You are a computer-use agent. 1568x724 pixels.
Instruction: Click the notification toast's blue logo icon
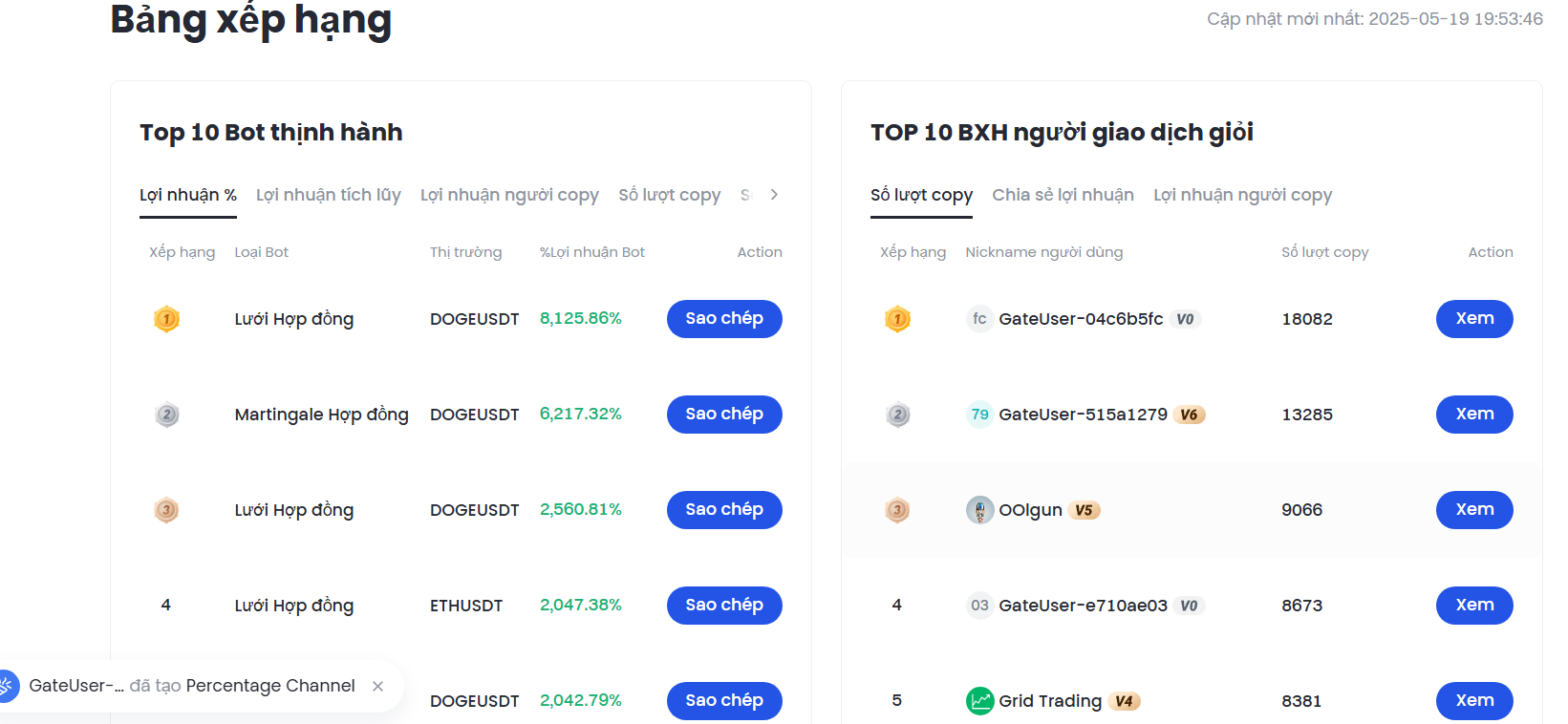pos(6,686)
